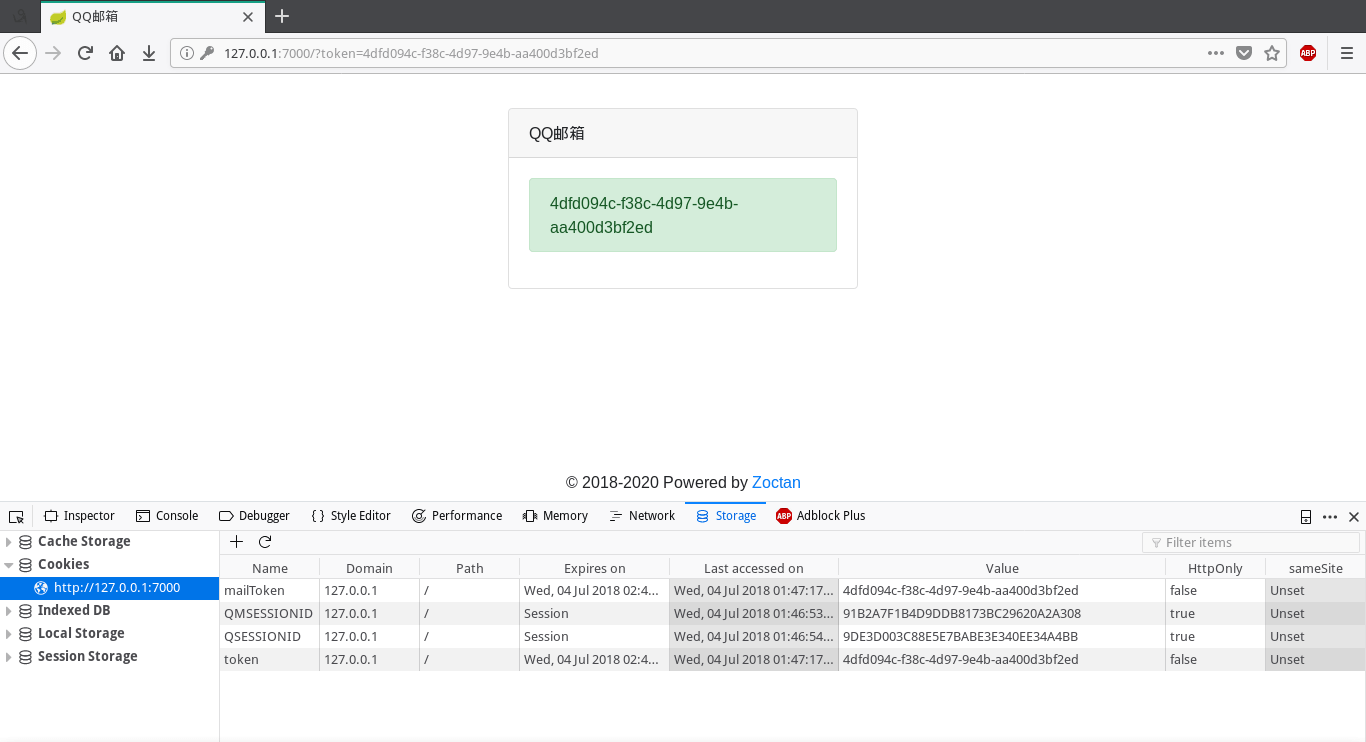Viewport: 1366px width, 742px height.
Task: Switch to the Console devtools tab
Action: [x=167, y=516]
